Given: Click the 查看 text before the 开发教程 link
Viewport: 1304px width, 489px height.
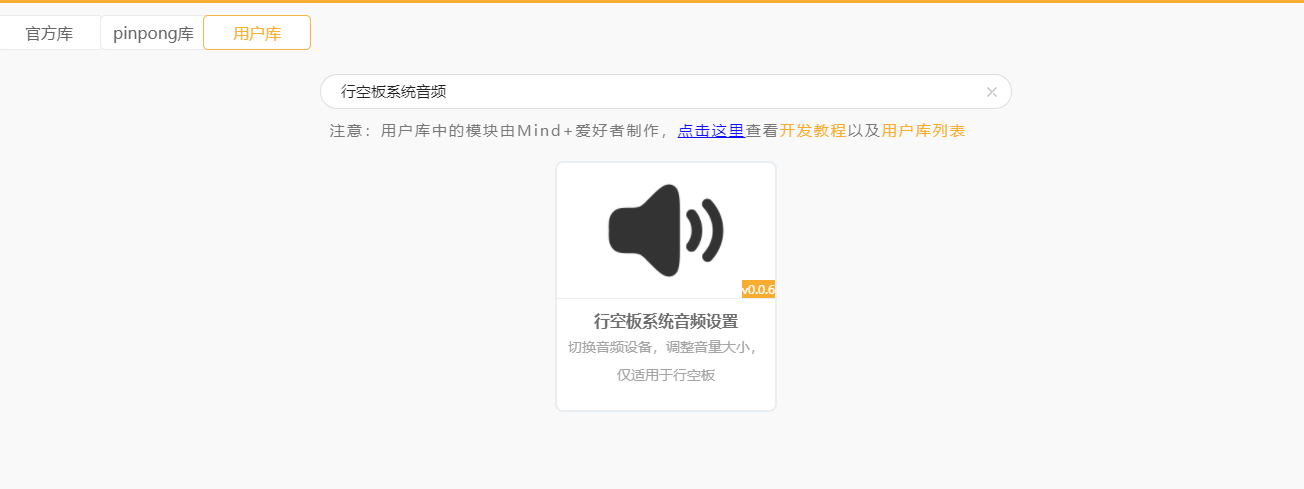Looking at the screenshot, I should click(x=762, y=131).
